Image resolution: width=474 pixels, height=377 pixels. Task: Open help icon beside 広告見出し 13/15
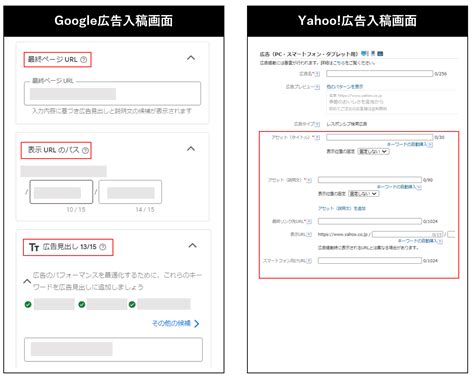tap(103, 247)
